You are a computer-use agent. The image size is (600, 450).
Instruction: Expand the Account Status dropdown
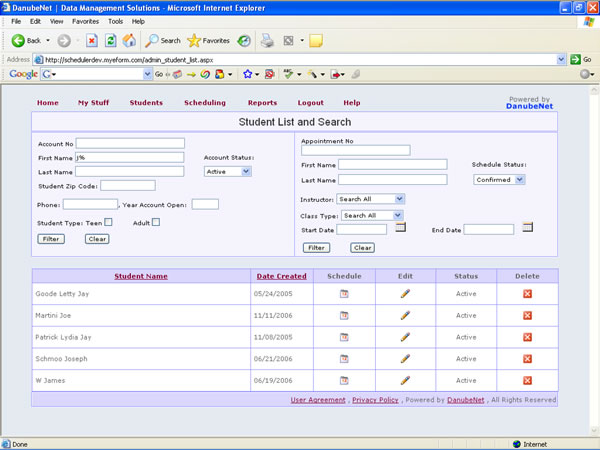pyautogui.click(x=227, y=171)
